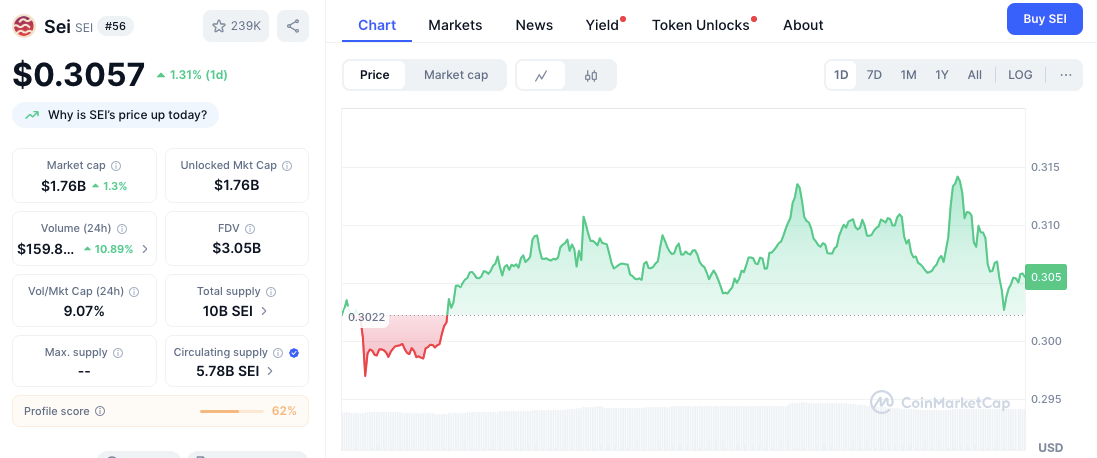Add Sei to watchlist with star button
Viewport: 1097px width, 458px height.
click(x=235, y=26)
